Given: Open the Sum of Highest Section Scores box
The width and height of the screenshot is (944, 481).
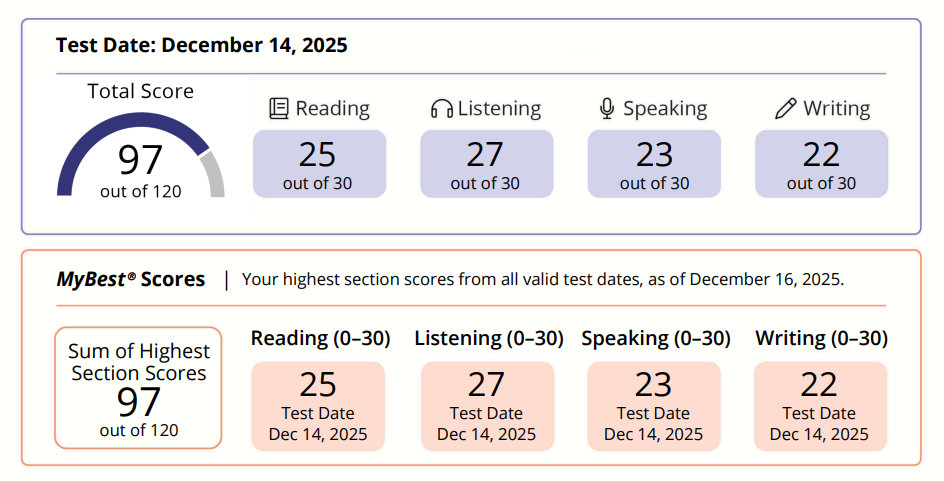Looking at the screenshot, I should [x=138, y=388].
